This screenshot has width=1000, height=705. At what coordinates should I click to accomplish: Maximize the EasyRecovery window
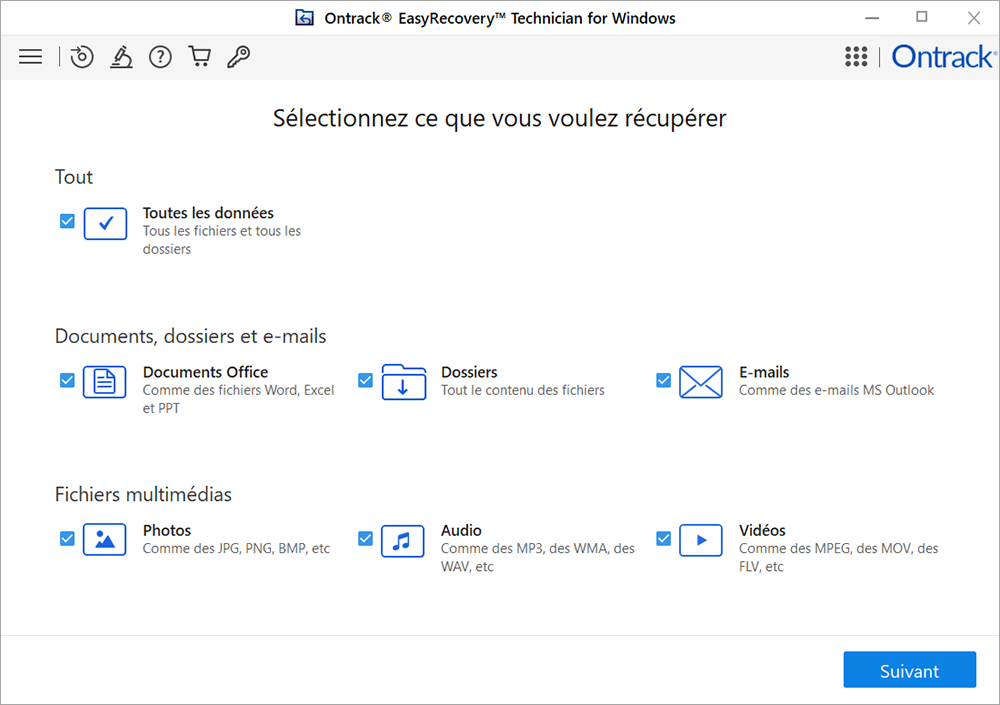(x=922, y=18)
